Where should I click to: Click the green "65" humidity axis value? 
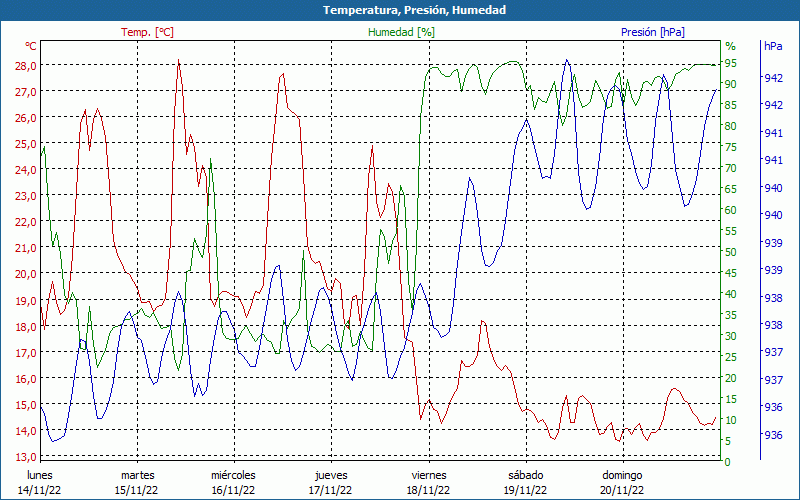tap(731, 189)
